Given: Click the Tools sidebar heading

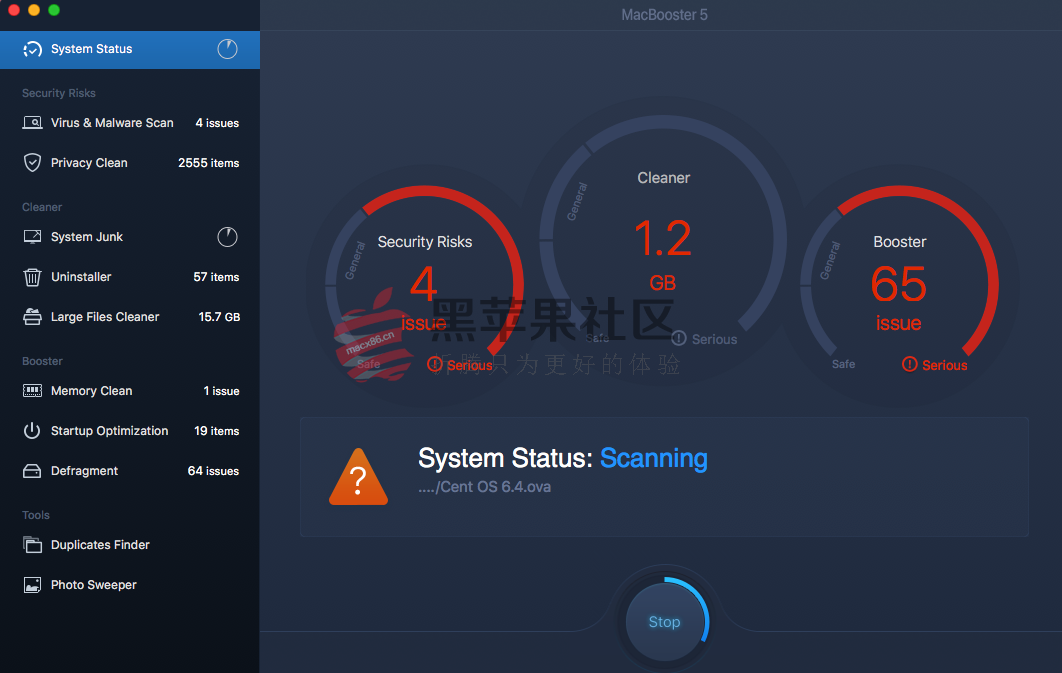Looking at the screenshot, I should pos(36,515).
